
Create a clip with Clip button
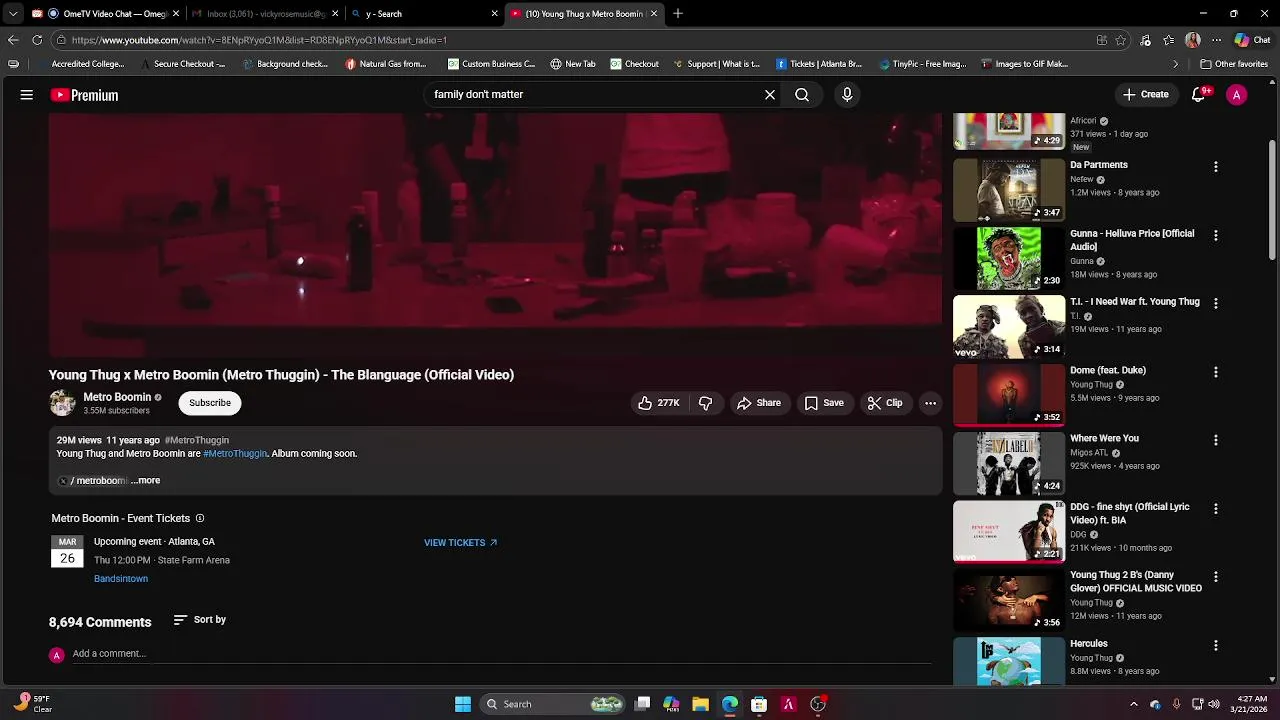(885, 403)
